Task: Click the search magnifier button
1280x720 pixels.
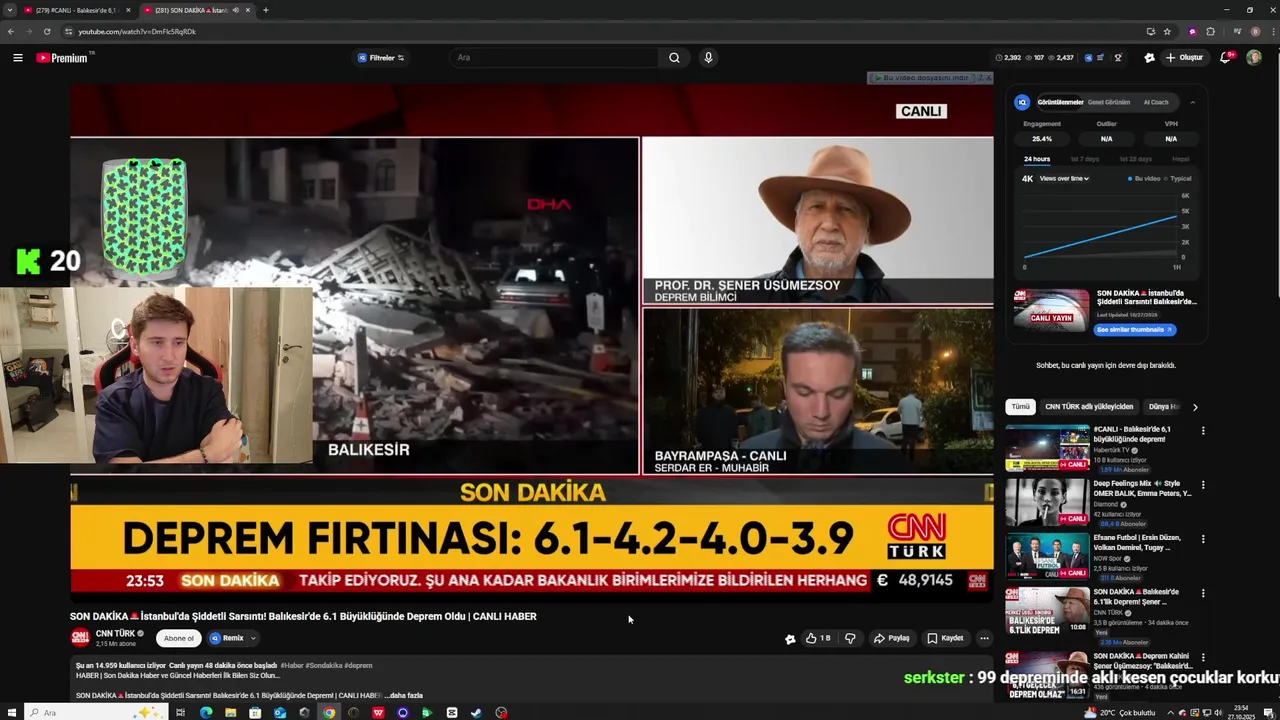Action: pos(674,58)
